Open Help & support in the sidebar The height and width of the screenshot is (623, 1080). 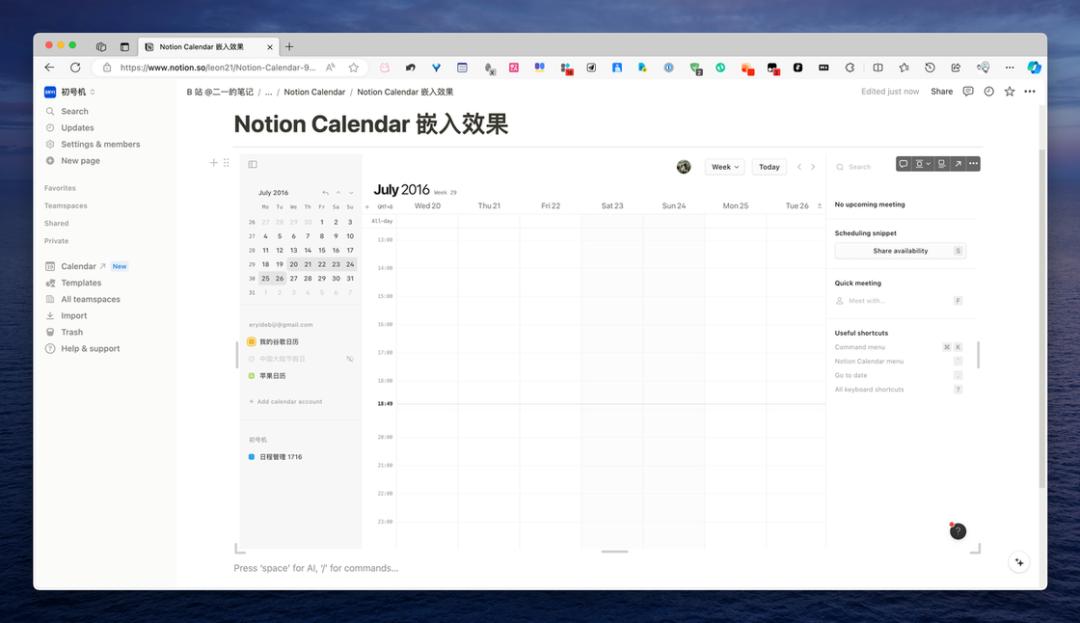(x=90, y=348)
